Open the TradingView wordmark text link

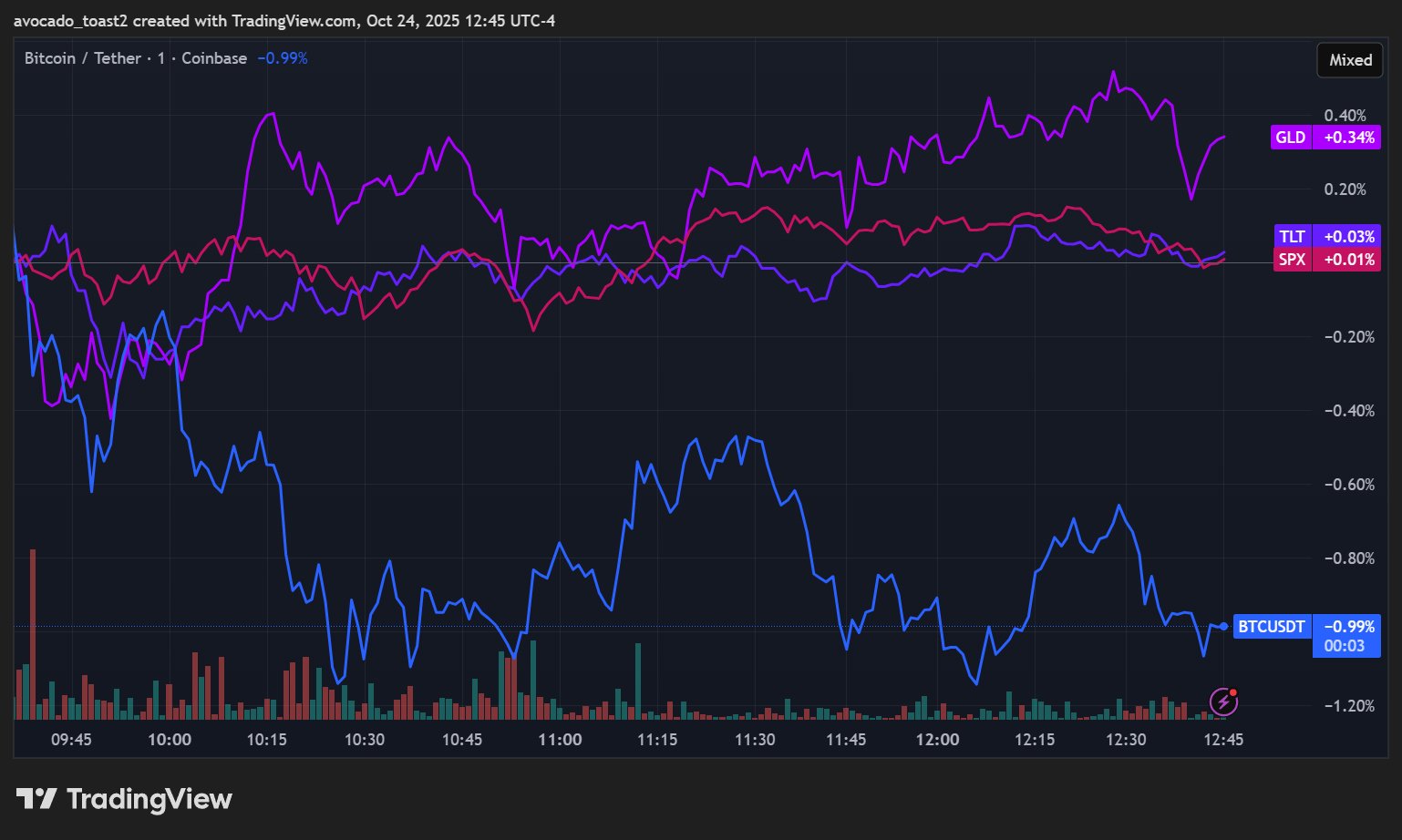(x=149, y=799)
